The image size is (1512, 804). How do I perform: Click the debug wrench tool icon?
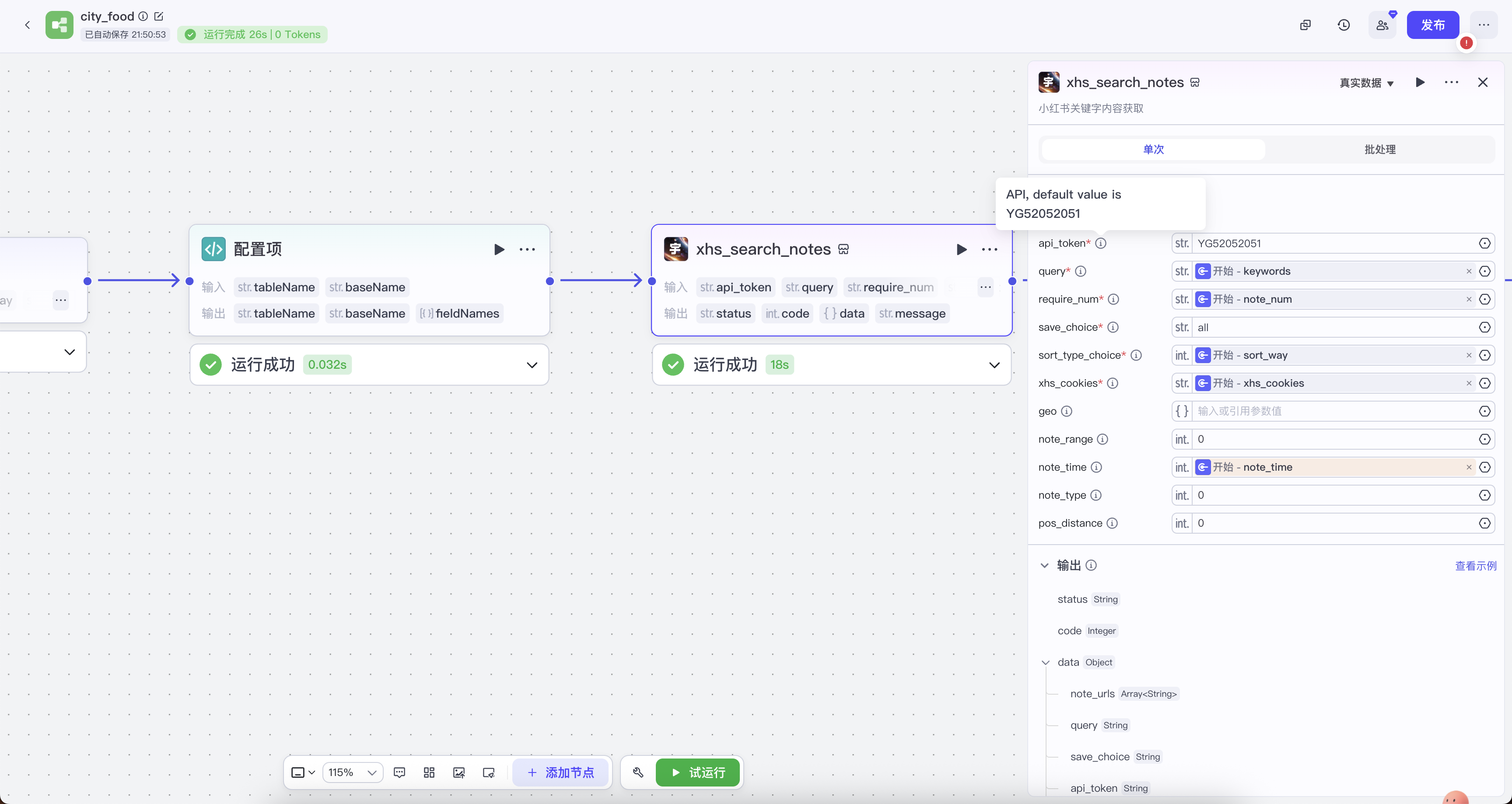[638, 773]
